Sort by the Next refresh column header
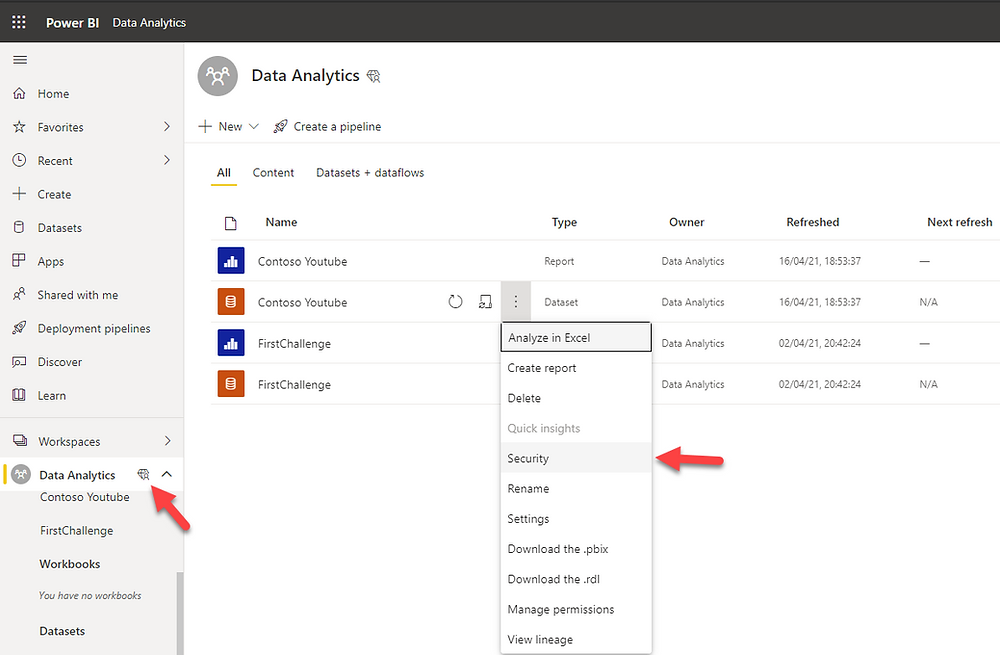The width and height of the screenshot is (1000, 655). 960,222
